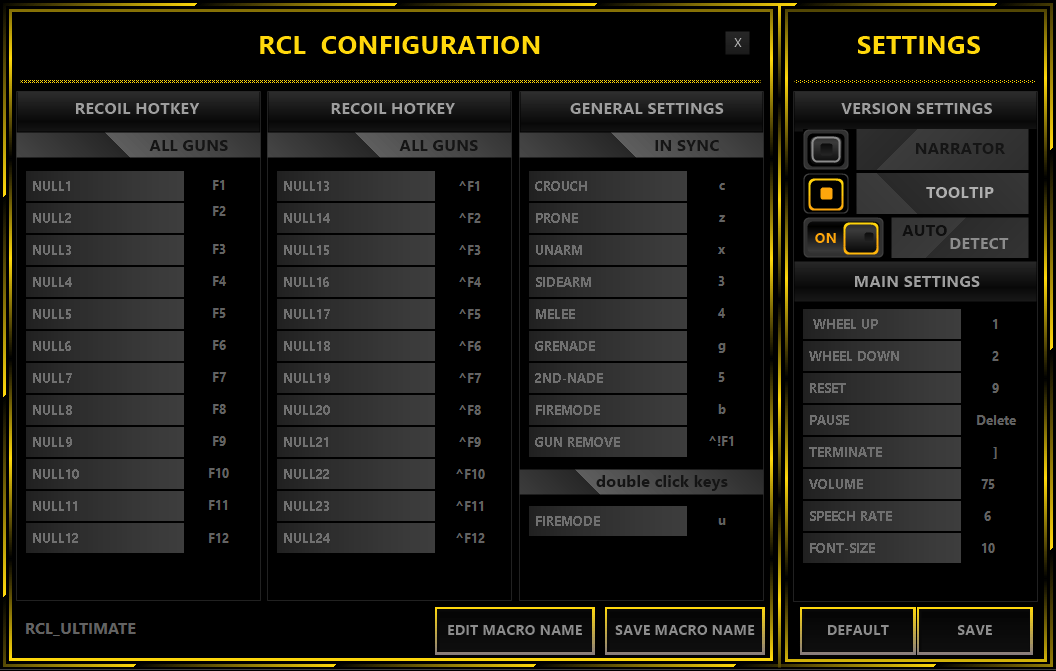The image size is (1056, 671).
Task: Switch off the Auto Detect toggle
Action: 843,238
